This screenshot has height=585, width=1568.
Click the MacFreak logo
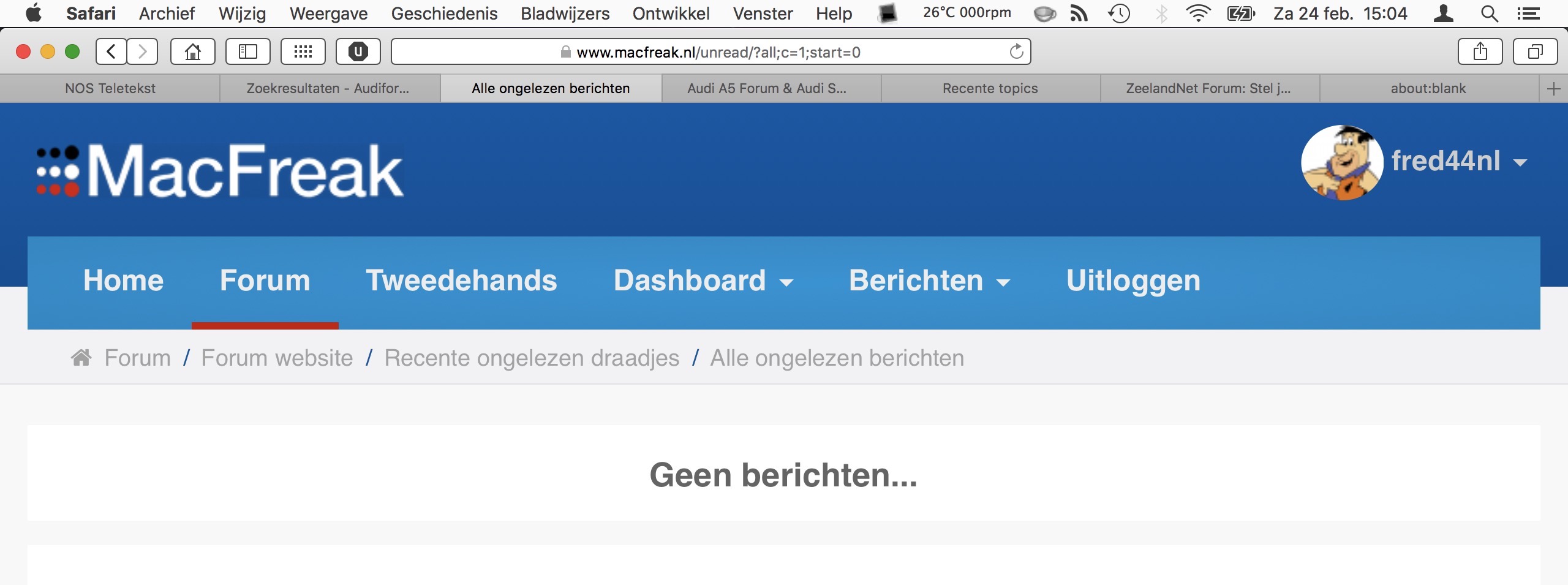[x=221, y=171]
